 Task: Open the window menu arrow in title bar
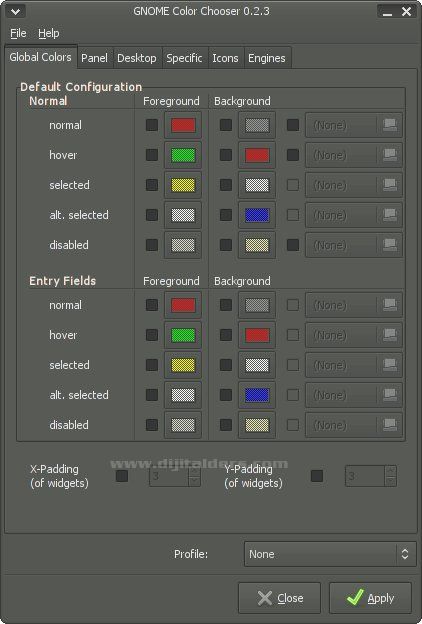(x=16, y=11)
